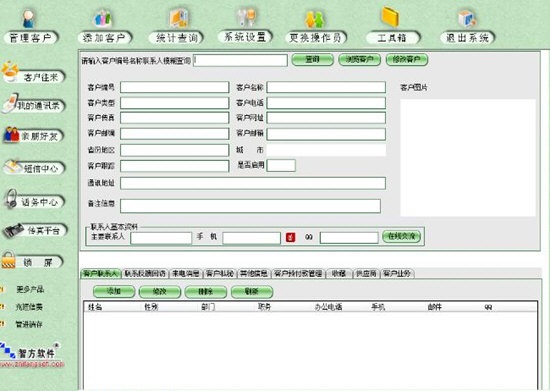Click the contact 手机 field beside the red SMS icon

tap(251, 238)
